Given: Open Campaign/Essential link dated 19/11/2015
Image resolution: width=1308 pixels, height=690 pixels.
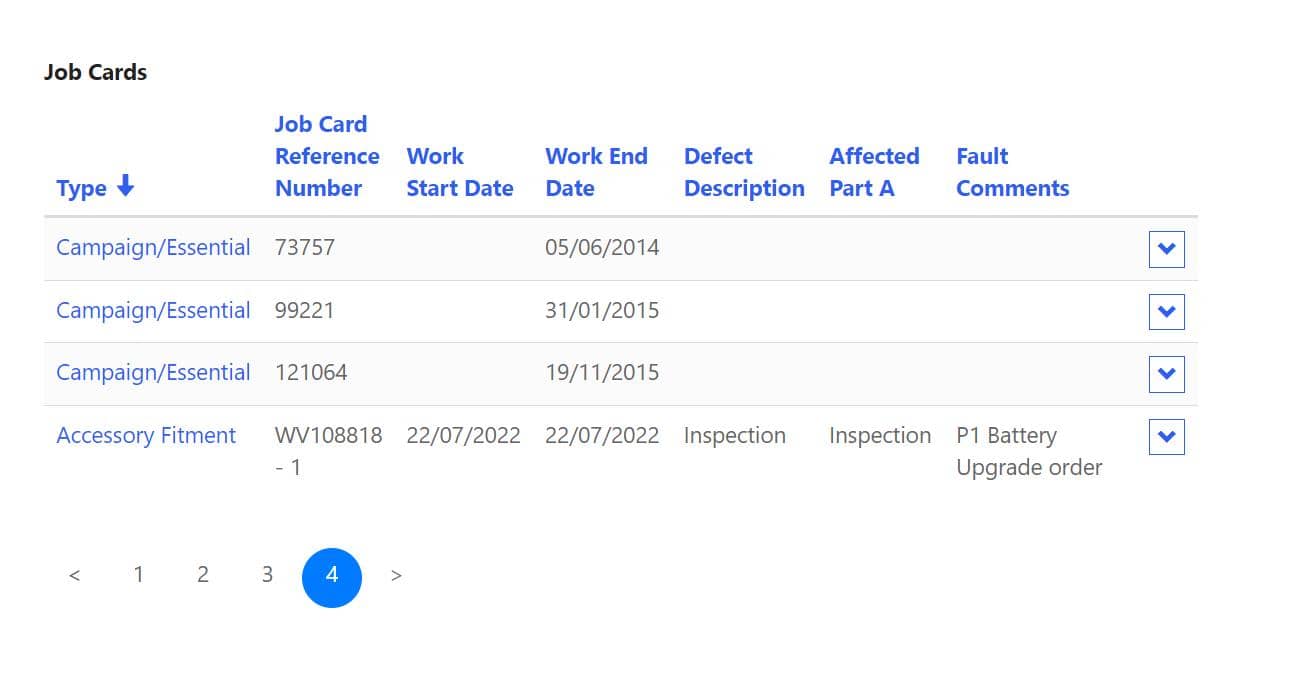Looking at the screenshot, I should (x=153, y=372).
